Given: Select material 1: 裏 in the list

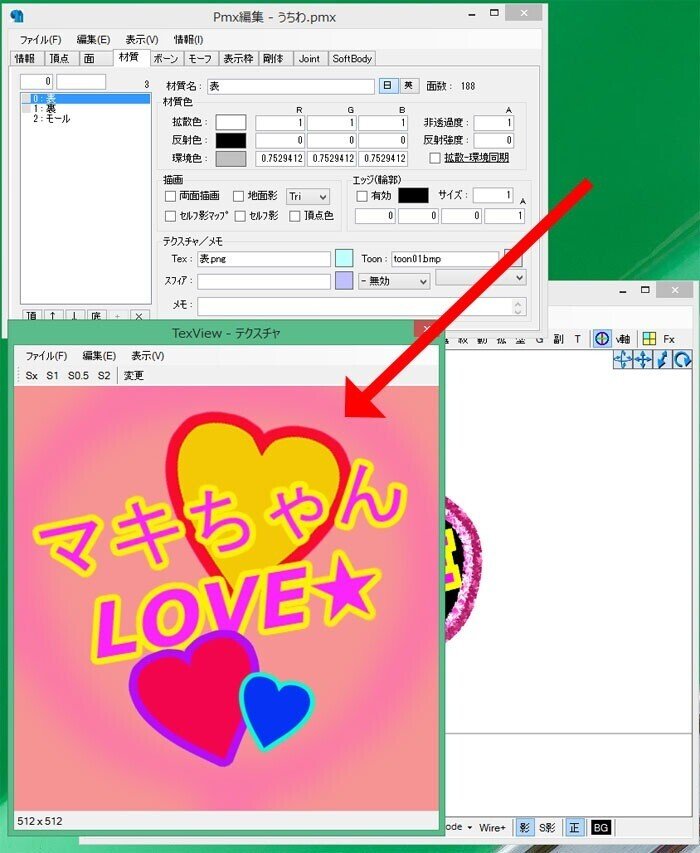Looking at the screenshot, I should [86, 109].
